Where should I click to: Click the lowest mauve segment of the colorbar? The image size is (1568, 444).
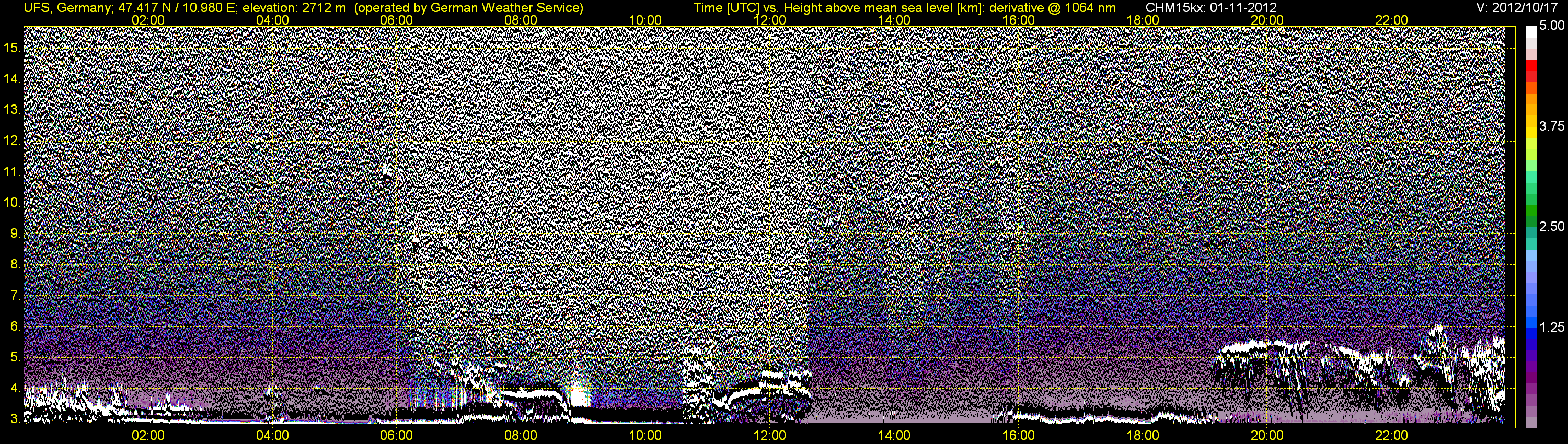point(1531,423)
